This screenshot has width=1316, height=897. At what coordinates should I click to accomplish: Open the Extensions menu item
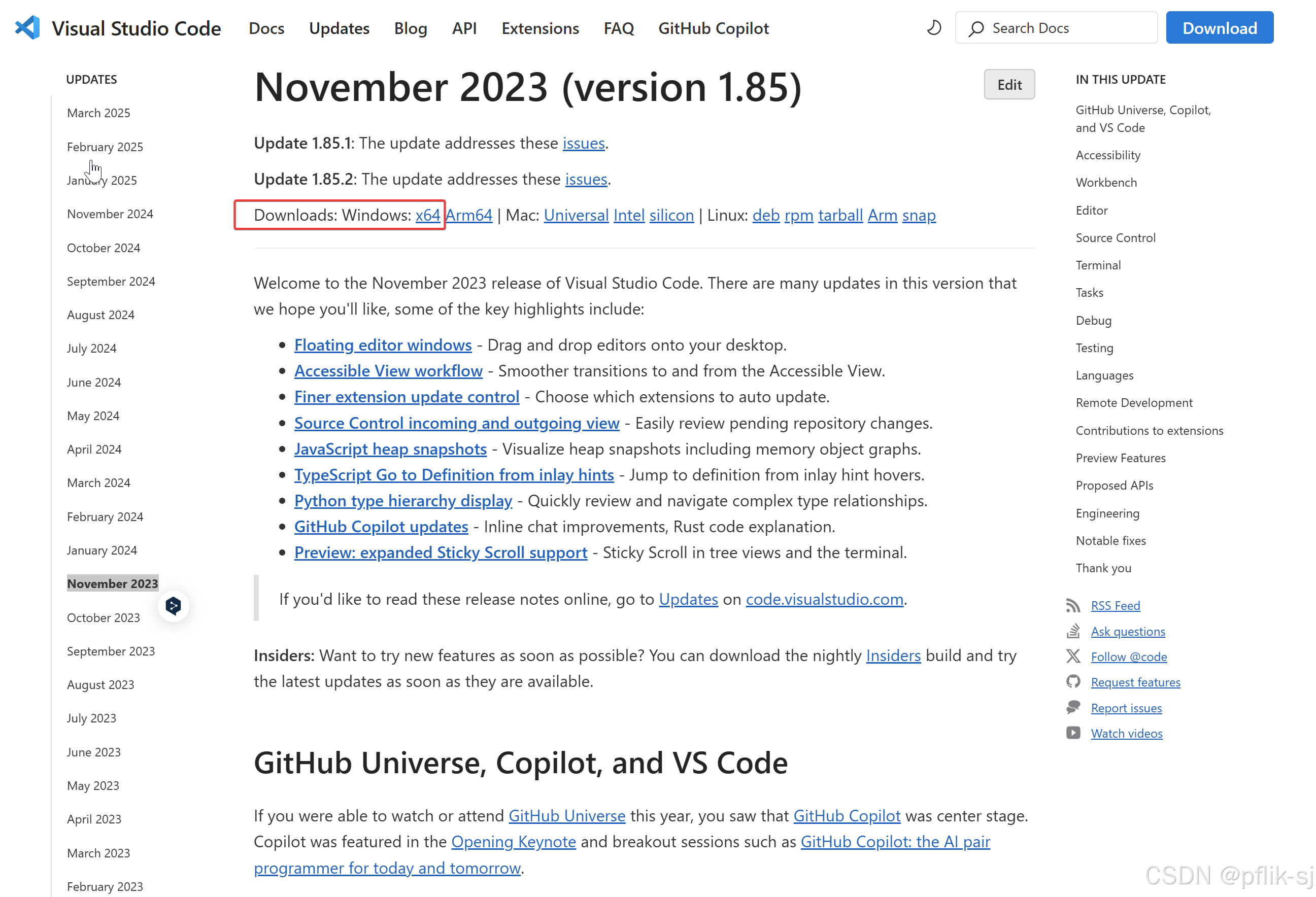click(539, 28)
